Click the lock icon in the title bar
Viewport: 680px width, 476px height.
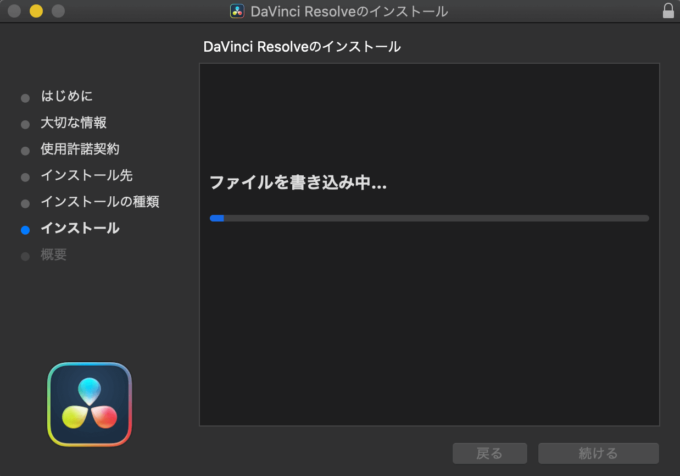[668, 11]
